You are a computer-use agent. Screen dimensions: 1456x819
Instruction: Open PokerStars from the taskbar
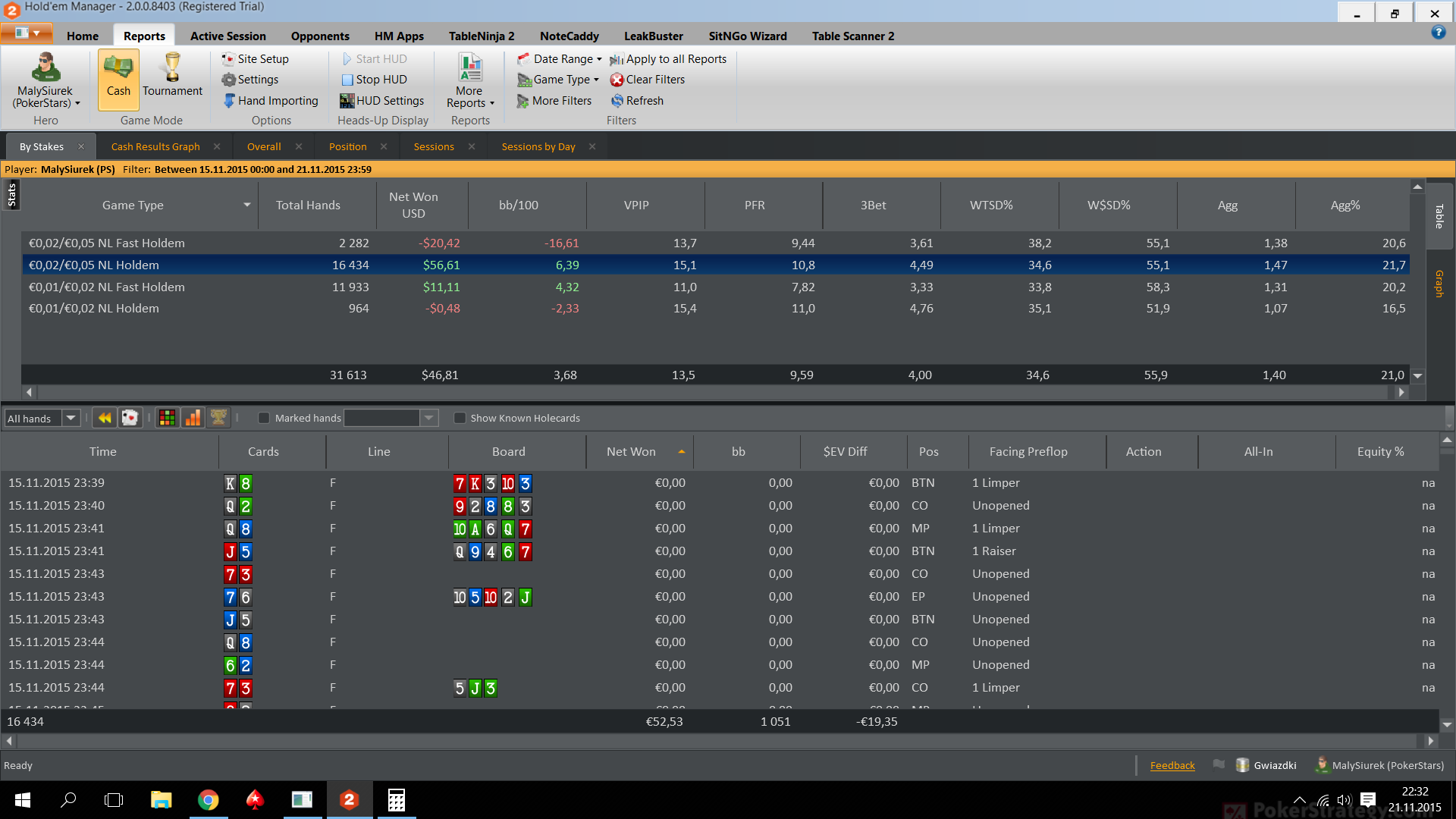click(x=255, y=800)
